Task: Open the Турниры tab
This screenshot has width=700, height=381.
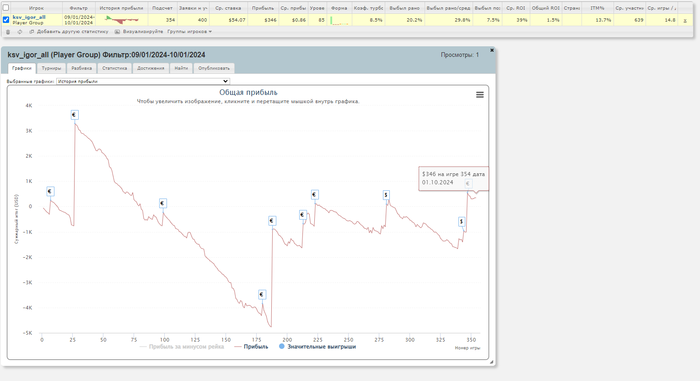Action: (x=51, y=68)
